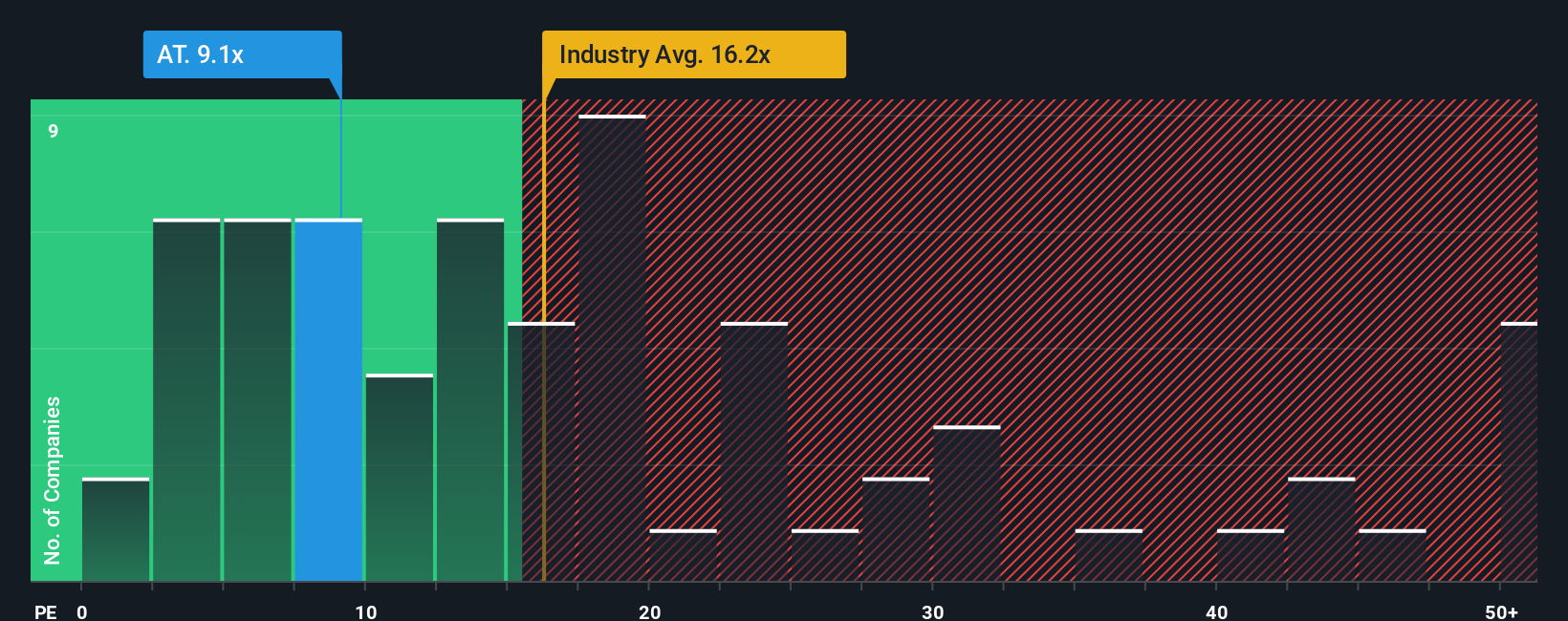
Task: Click the x-axis label 40
Action: 1216,611
